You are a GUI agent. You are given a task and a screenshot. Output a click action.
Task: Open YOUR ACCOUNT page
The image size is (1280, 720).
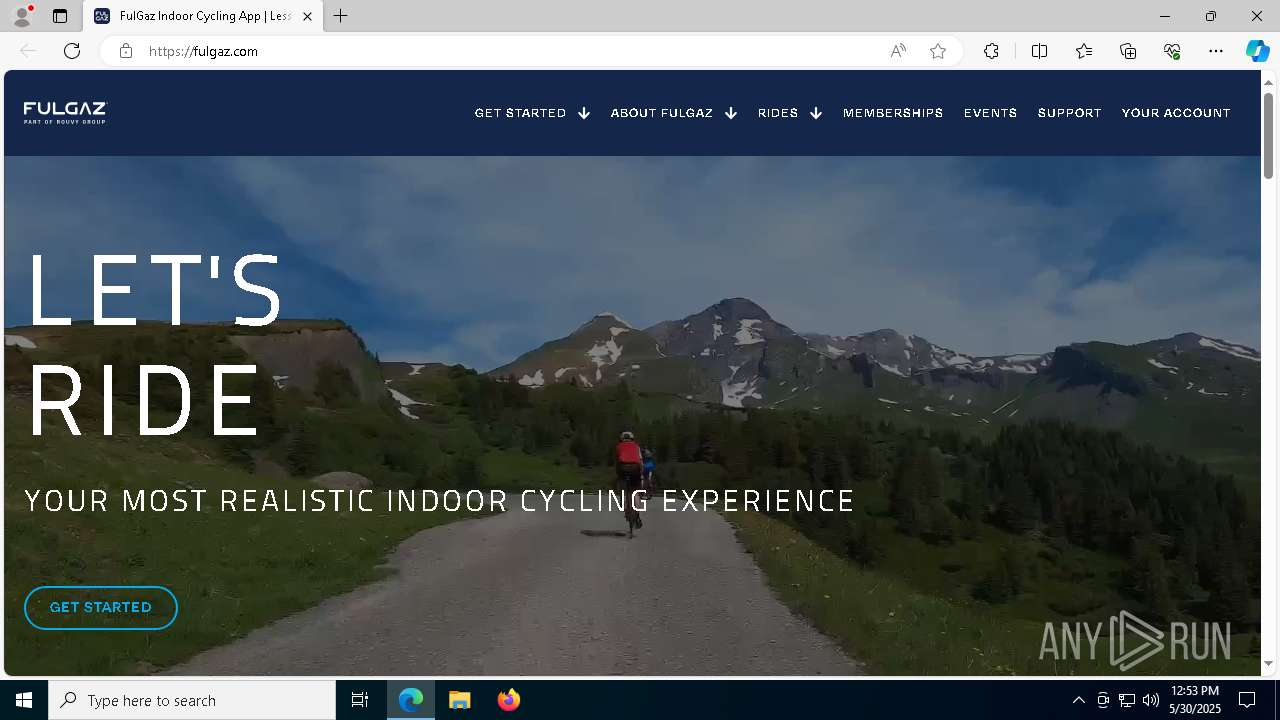tap(1176, 113)
